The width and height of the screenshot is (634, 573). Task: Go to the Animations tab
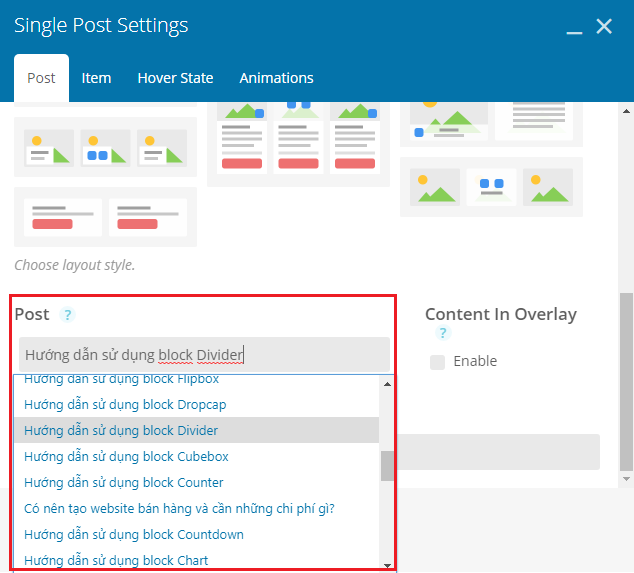coord(276,78)
